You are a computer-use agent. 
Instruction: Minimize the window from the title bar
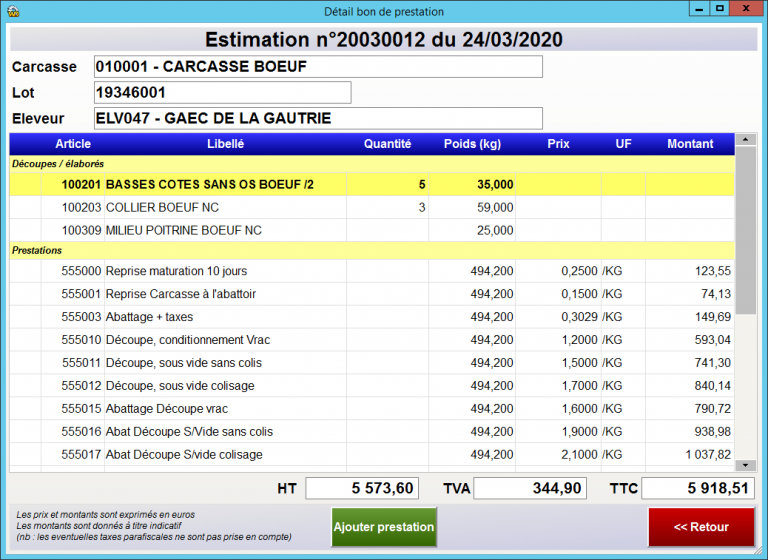pyautogui.click(x=697, y=9)
